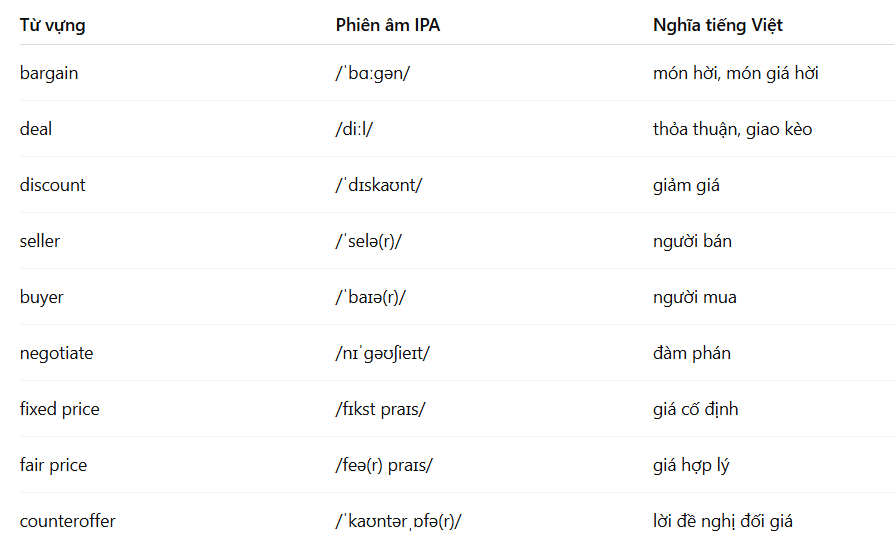Screen dimensions: 894x551
Task: Click the IPA '/feə(r) praɪs/' cell
Action: [x=384, y=465]
